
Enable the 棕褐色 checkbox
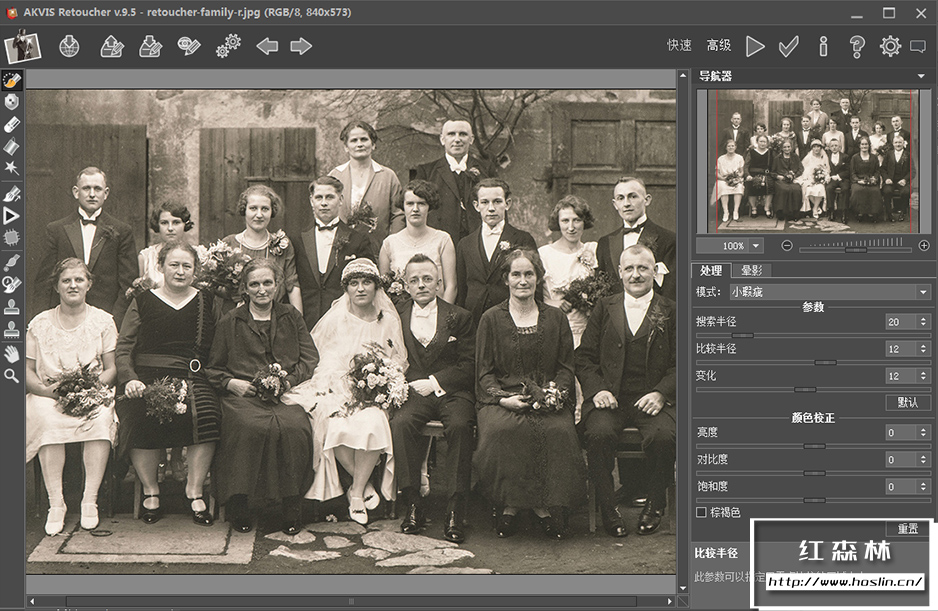click(x=701, y=512)
